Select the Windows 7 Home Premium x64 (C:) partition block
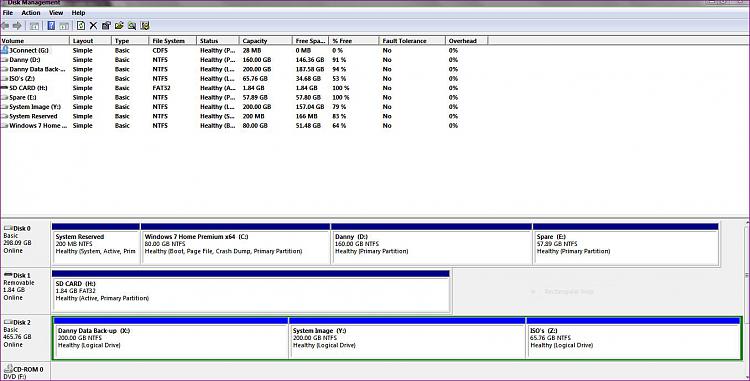750x381 pixels. click(x=235, y=243)
